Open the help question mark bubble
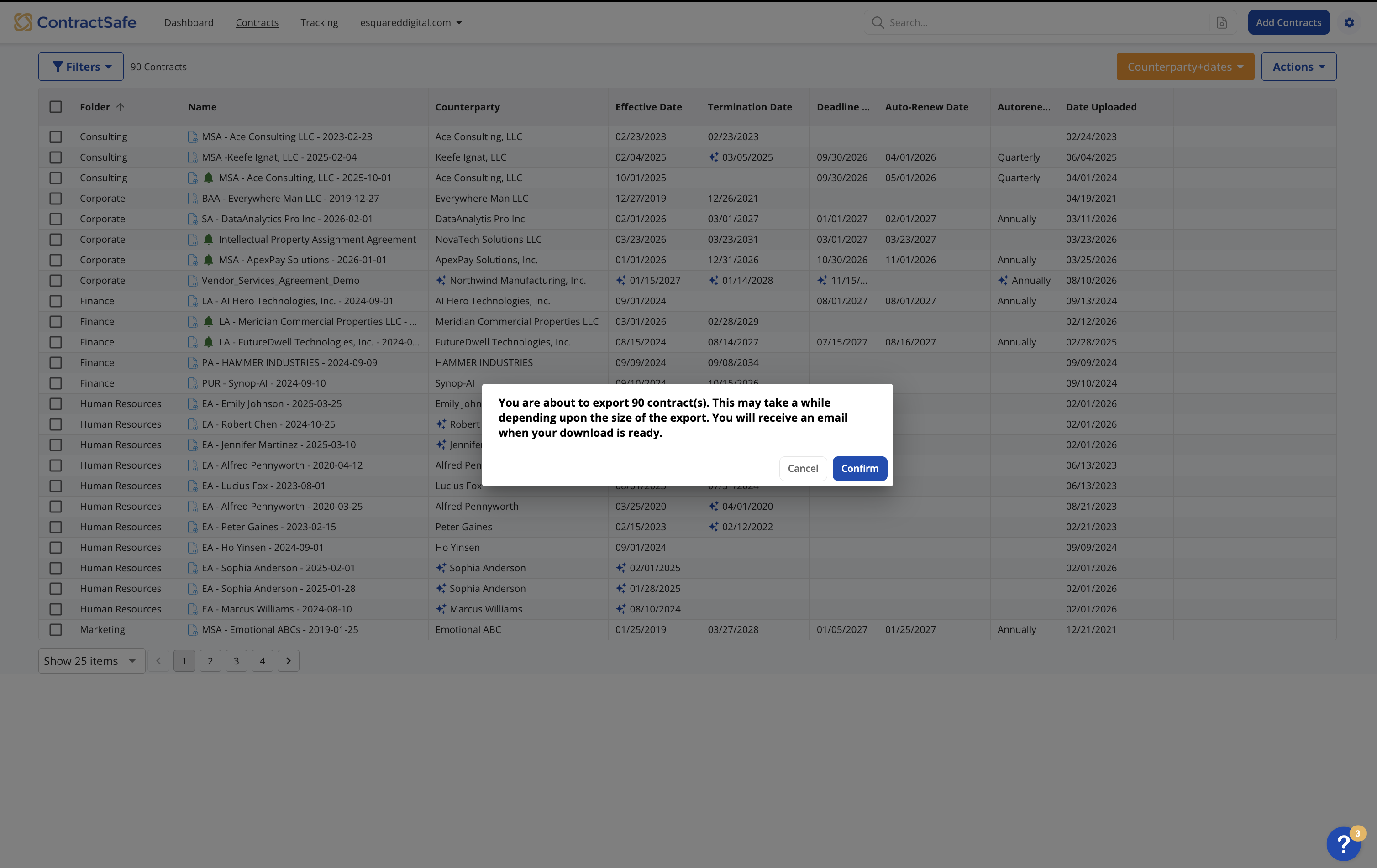 (x=1343, y=843)
